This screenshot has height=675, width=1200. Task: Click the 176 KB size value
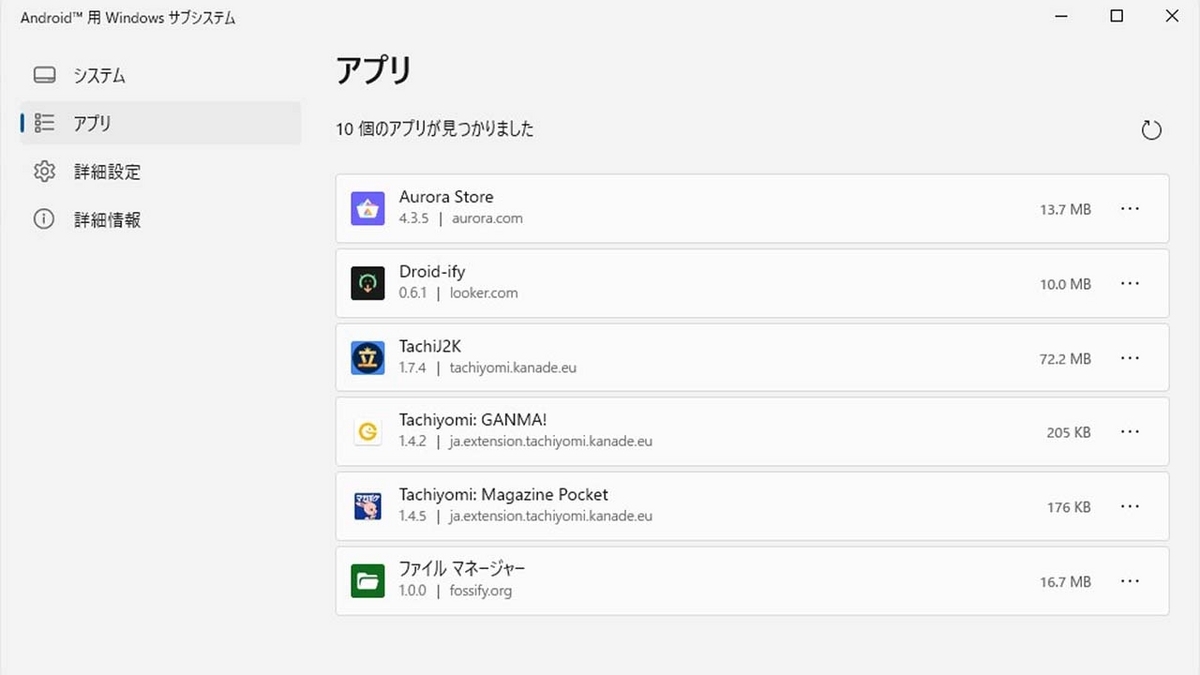[1068, 508]
